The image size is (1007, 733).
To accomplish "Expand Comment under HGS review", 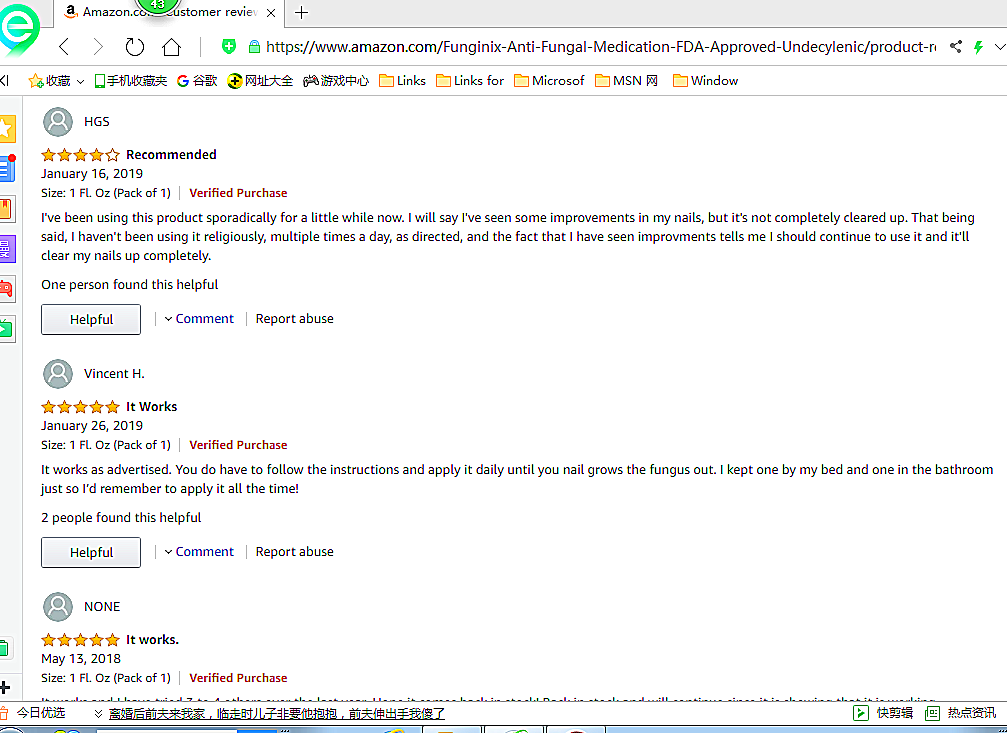I will point(199,319).
